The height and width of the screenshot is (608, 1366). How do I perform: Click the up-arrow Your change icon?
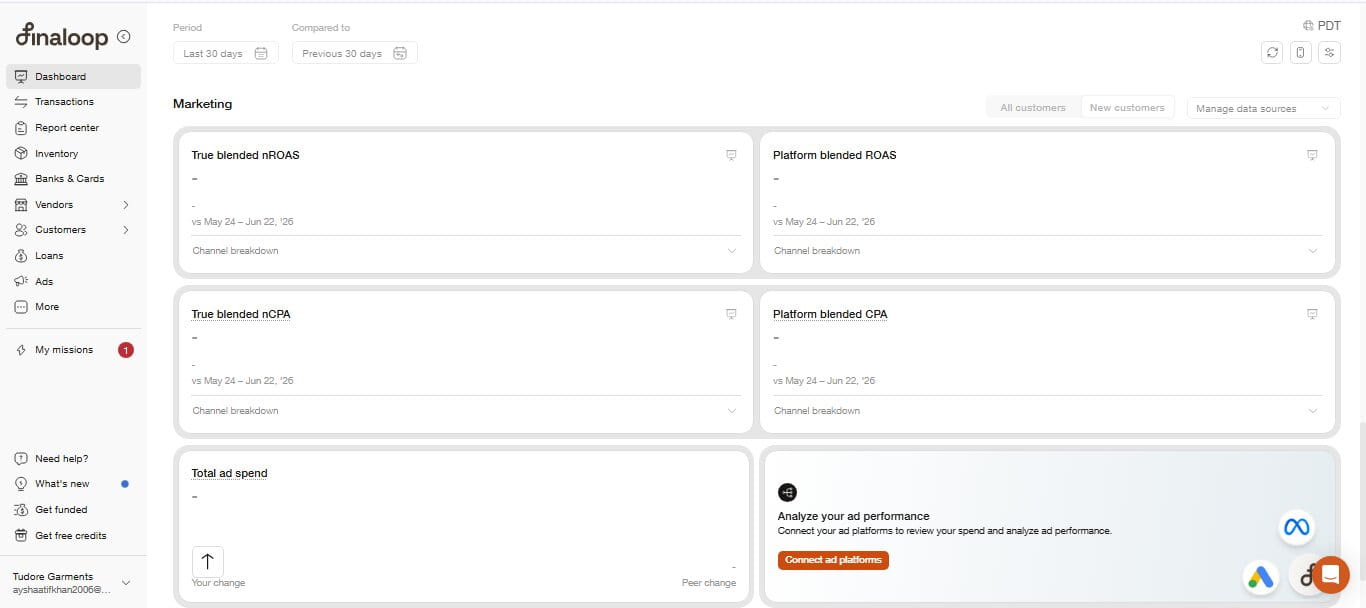coord(208,561)
